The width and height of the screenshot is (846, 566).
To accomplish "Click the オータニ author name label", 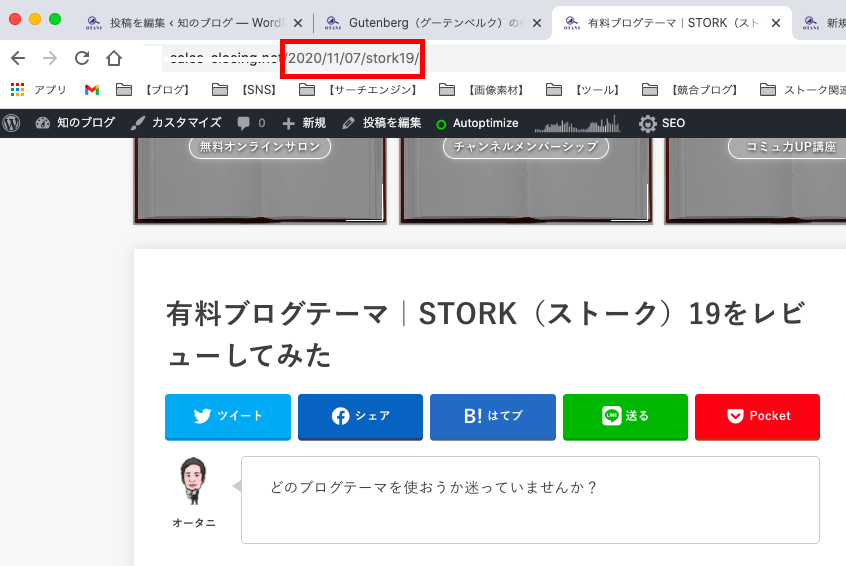I will point(194,523).
